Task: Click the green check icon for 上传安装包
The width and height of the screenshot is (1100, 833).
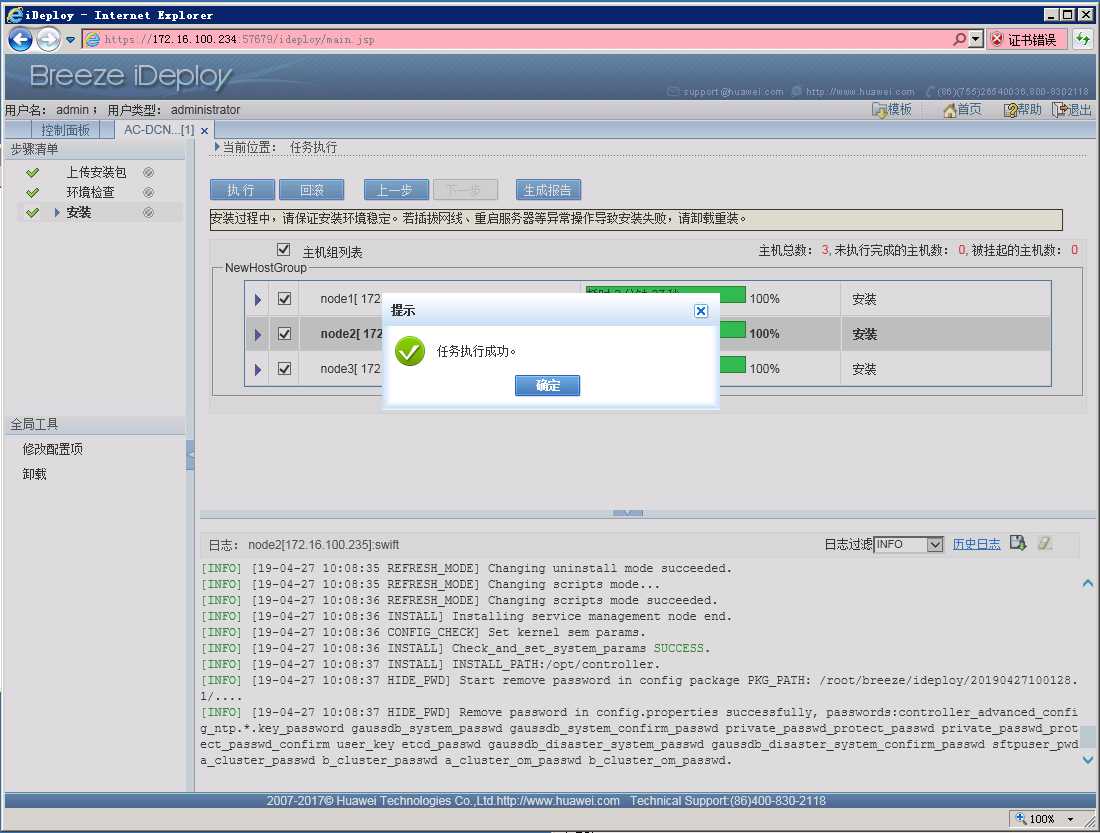Action: click(x=32, y=172)
